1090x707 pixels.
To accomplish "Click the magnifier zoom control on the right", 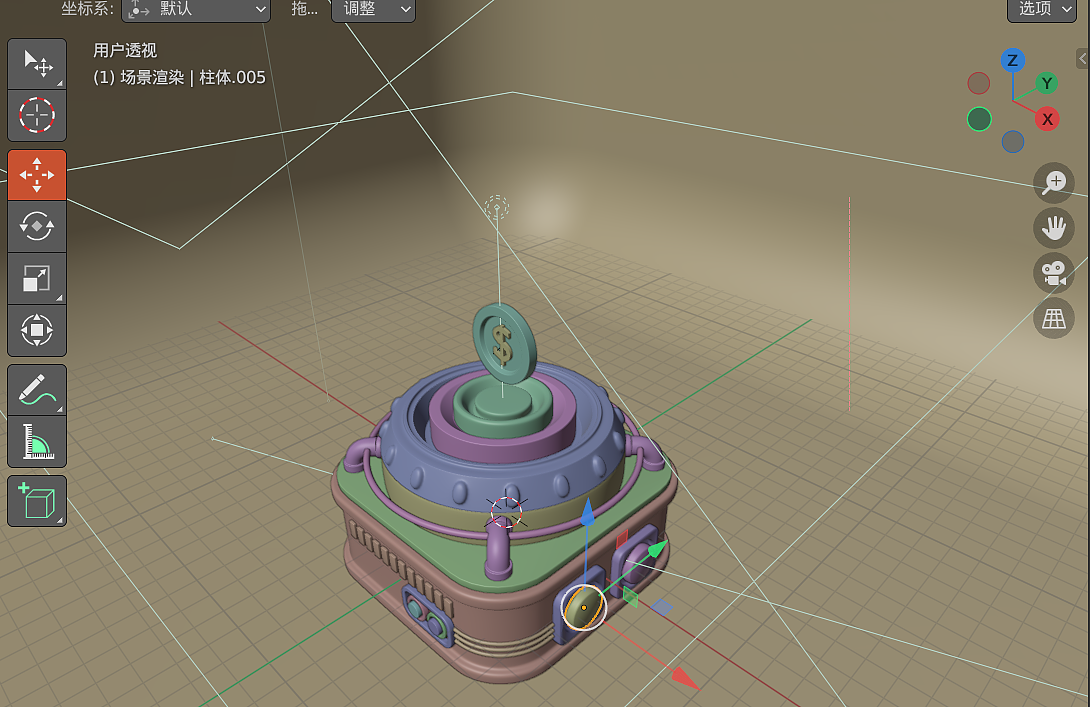I will point(1053,182).
